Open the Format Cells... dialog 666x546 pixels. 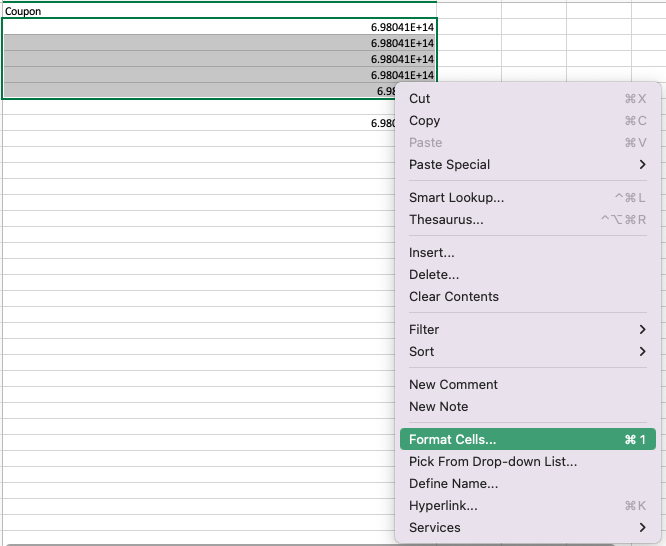point(452,440)
